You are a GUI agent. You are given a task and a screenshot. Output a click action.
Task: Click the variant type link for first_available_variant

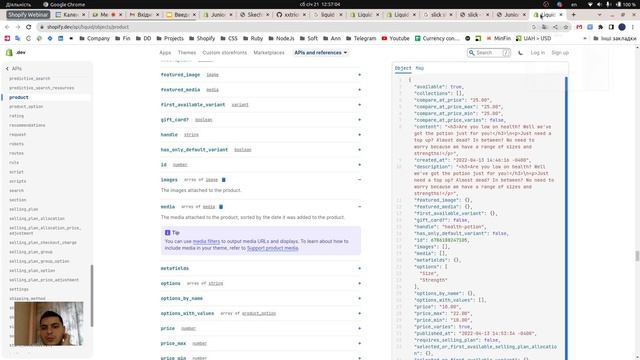pos(240,105)
